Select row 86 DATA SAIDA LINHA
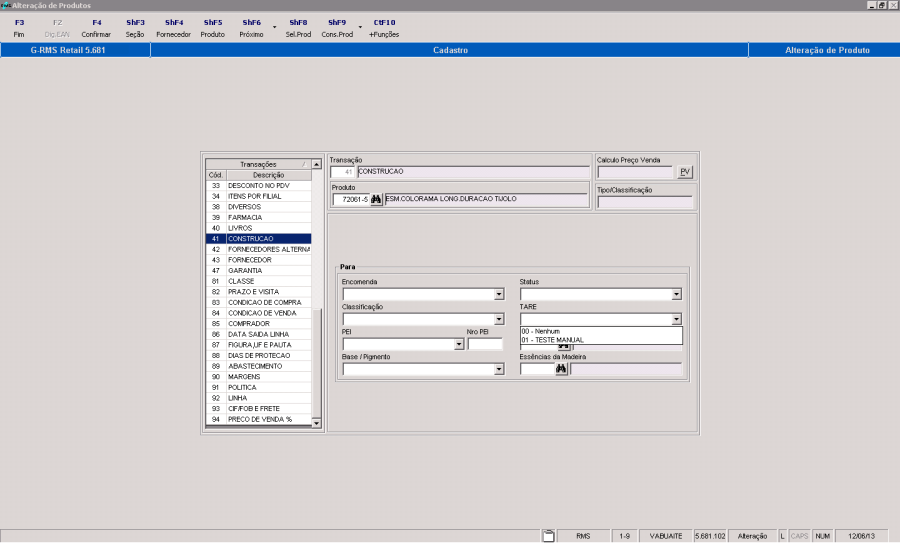This screenshot has height=546, width=900. click(x=258, y=334)
